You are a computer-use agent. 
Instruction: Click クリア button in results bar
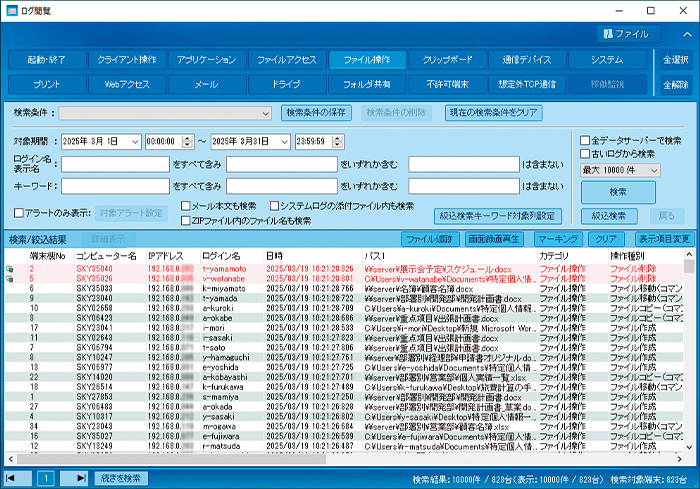click(606, 239)
